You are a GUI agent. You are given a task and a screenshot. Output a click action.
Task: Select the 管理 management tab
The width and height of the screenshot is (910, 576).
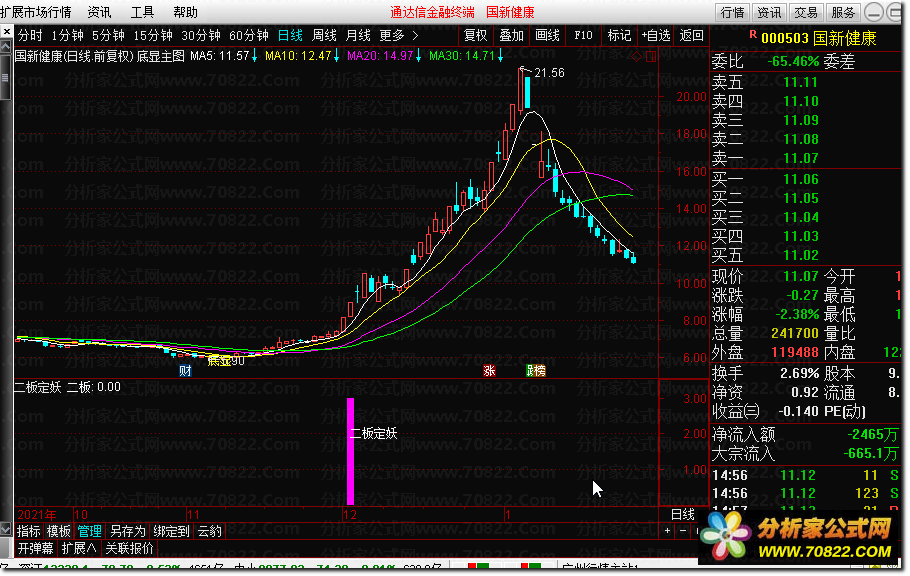point(89,531)
